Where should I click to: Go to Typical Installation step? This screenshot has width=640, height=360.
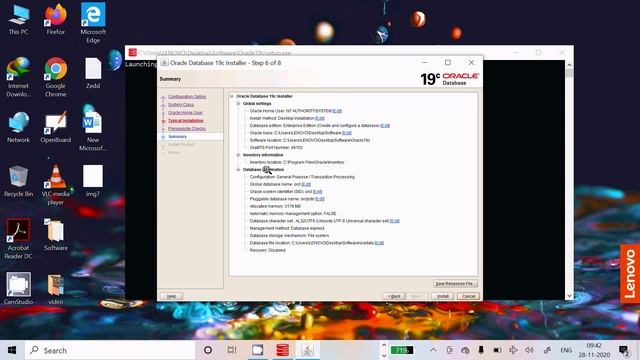coord(186,121)
